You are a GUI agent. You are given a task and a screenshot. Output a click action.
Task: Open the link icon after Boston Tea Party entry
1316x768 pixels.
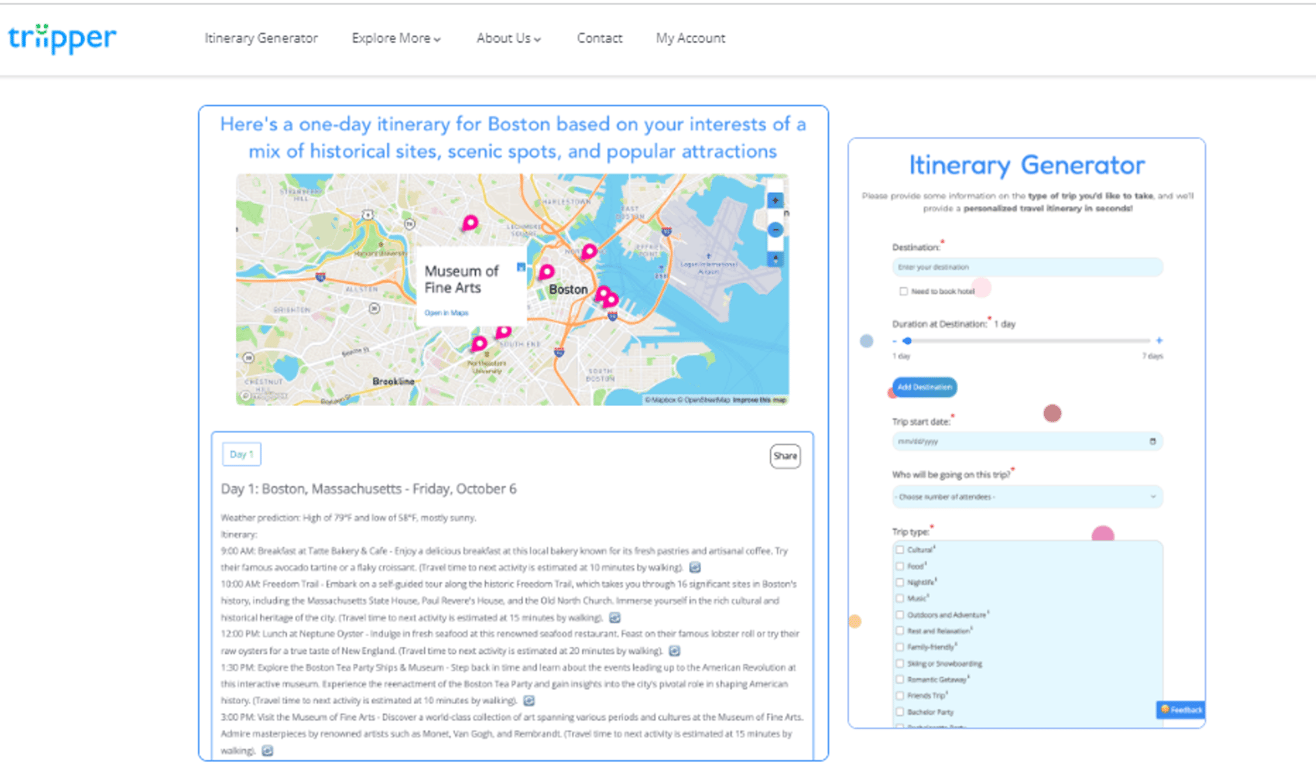click(x=530, y=701)
